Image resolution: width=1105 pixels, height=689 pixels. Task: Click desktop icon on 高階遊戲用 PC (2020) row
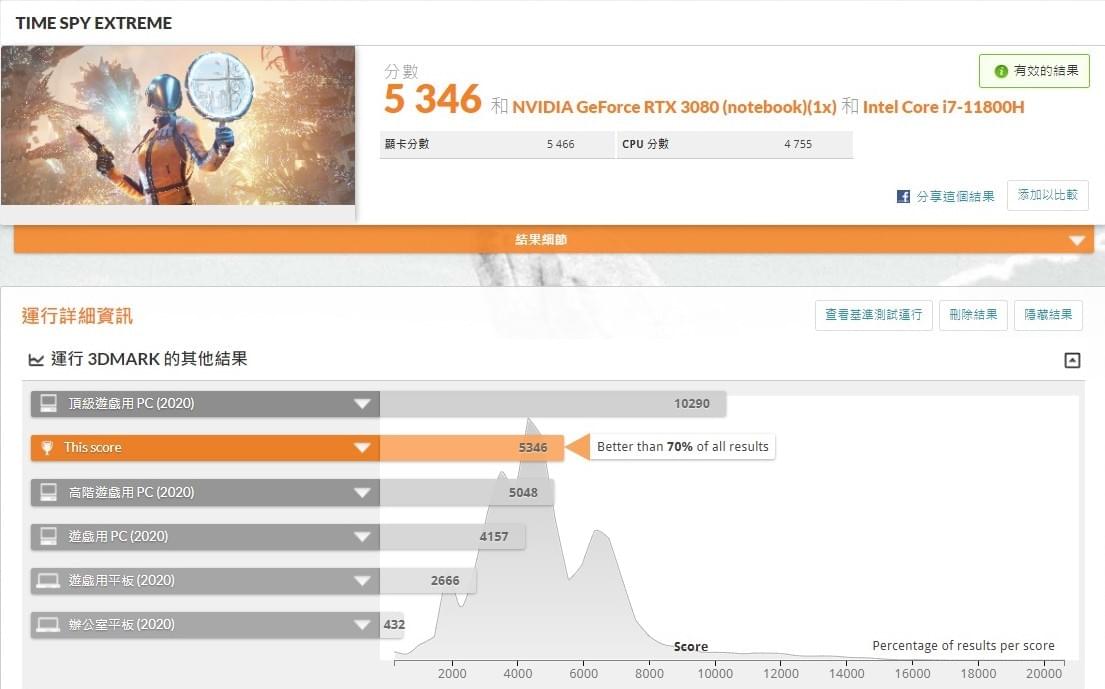coord(49,492)
